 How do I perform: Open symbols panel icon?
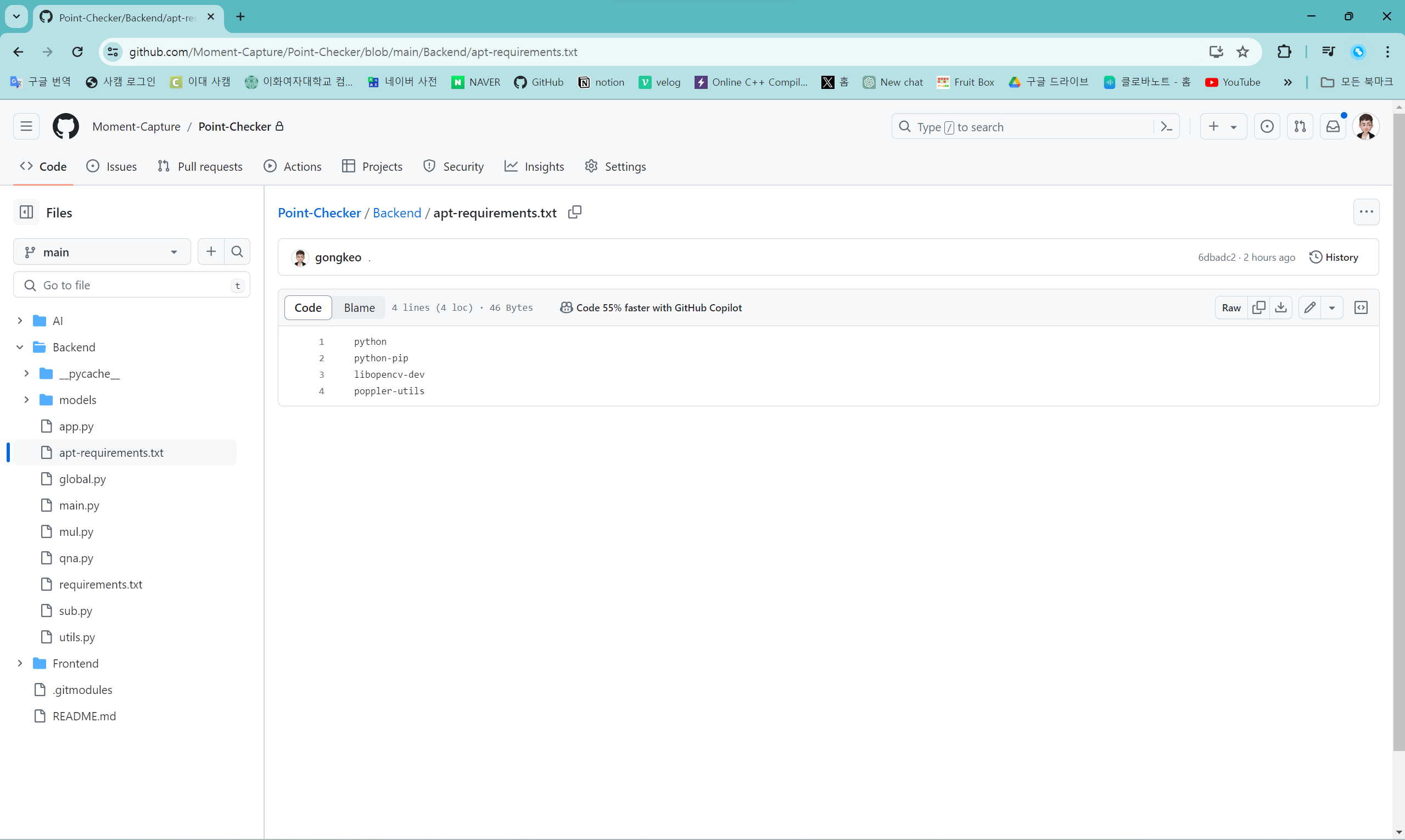pyautogui.click(x=1361, y=307)
